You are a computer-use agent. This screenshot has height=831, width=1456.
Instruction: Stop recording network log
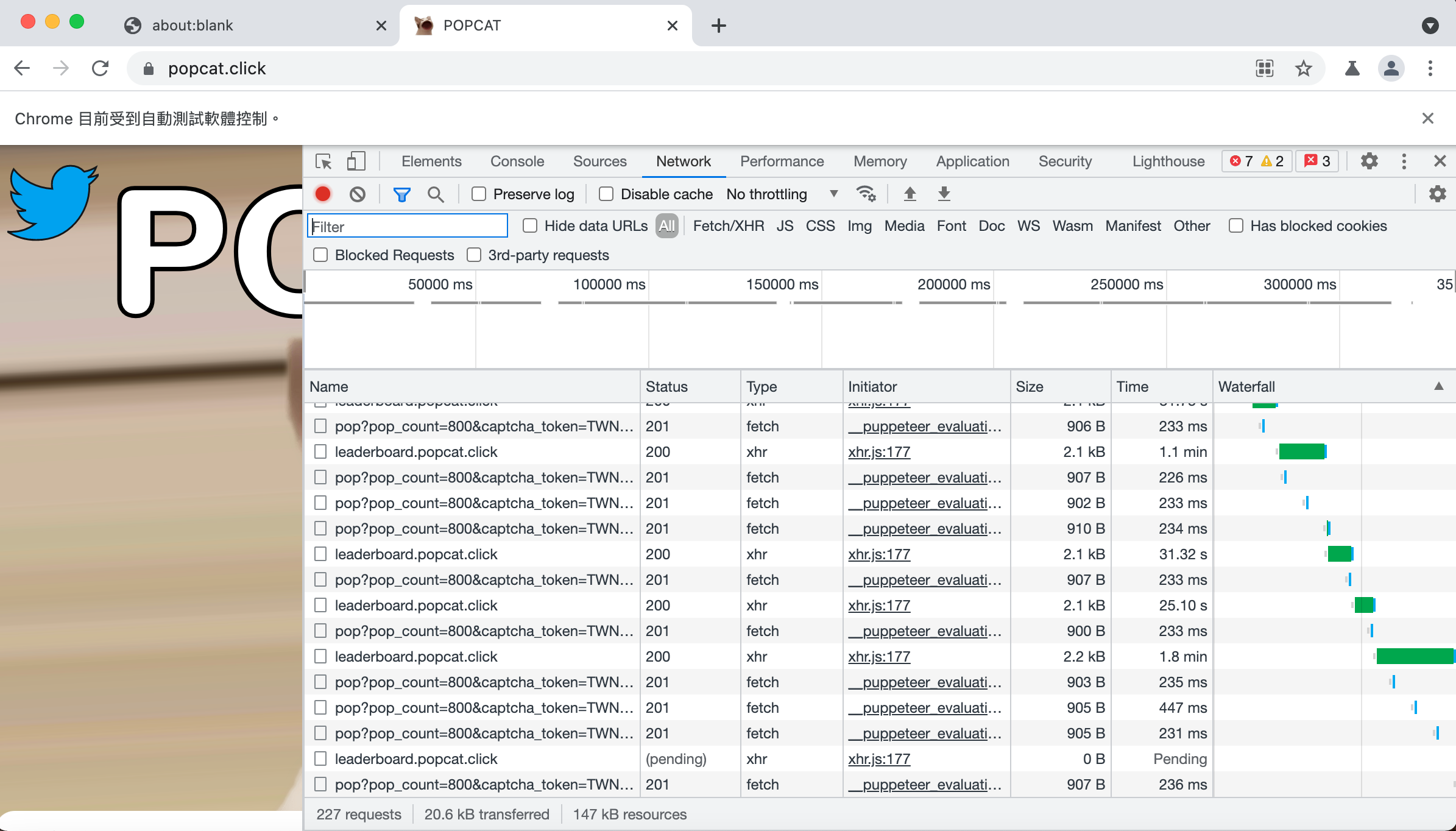tap(323, 194)
